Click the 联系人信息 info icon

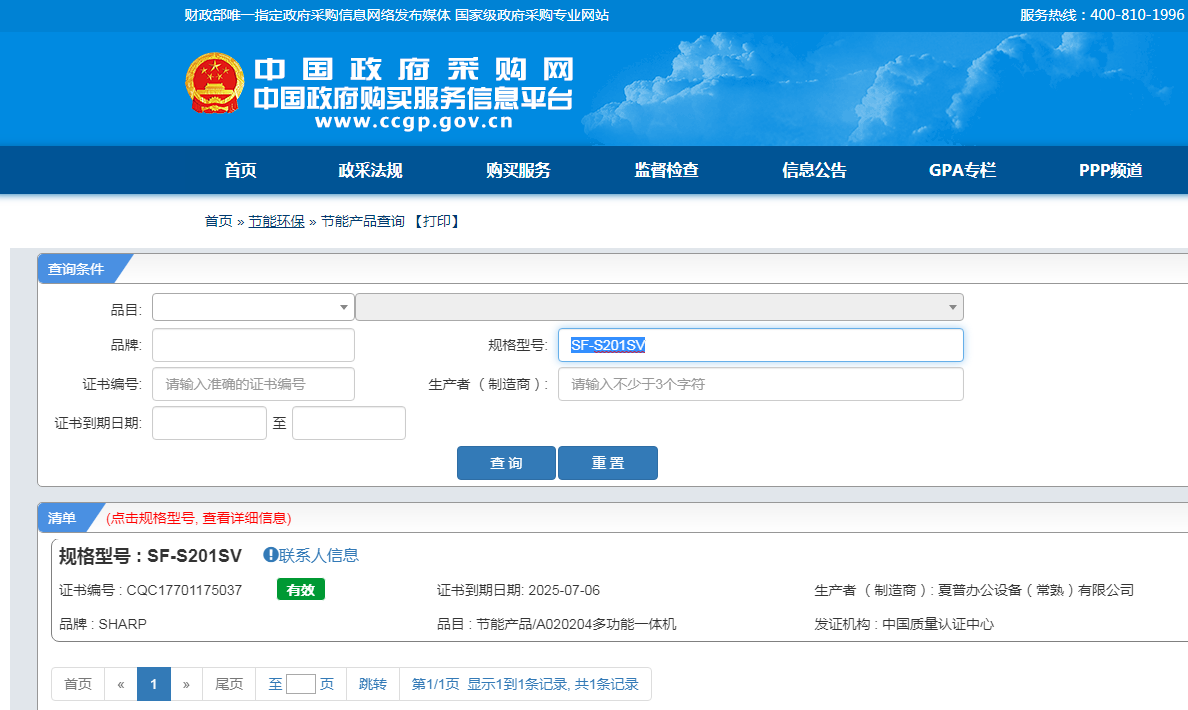pyautogui.click(x=270, y=555)
